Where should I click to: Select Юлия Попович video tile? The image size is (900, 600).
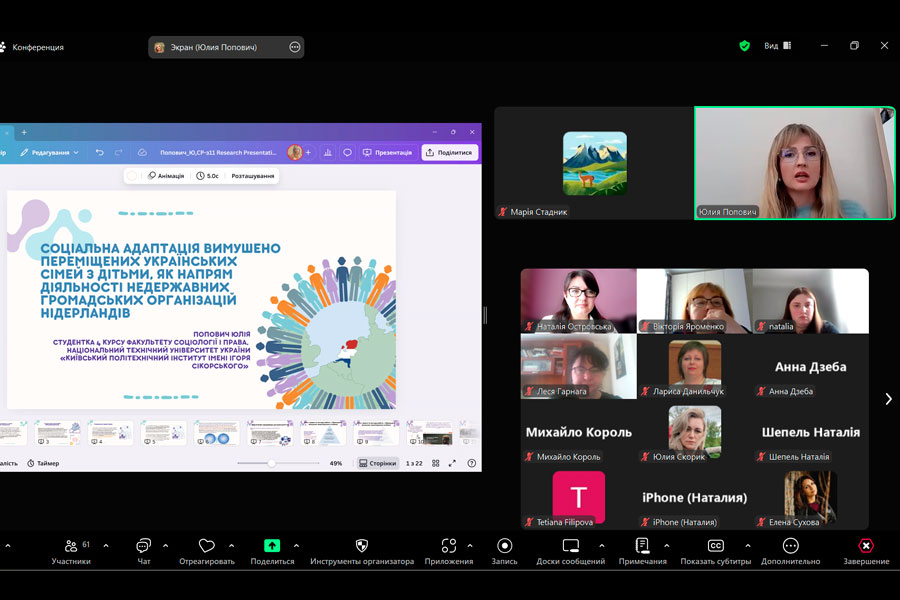tap(794, 162)
